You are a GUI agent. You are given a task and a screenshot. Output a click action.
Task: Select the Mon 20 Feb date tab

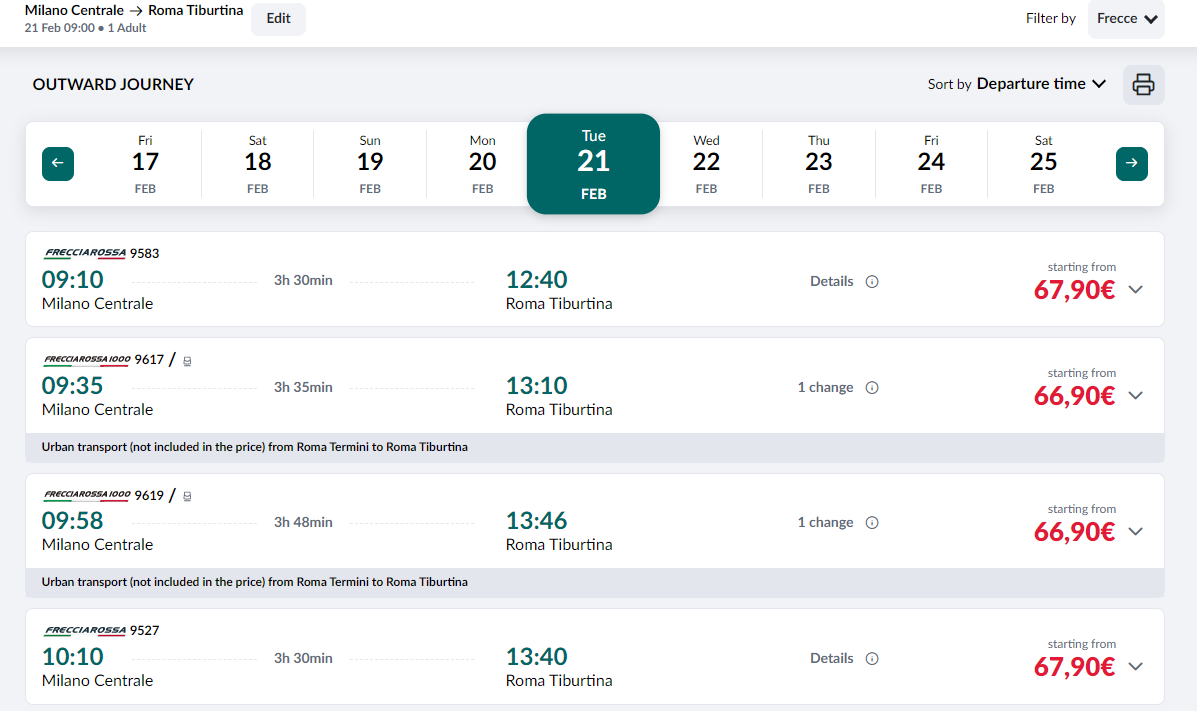click(x=482, y=164)
